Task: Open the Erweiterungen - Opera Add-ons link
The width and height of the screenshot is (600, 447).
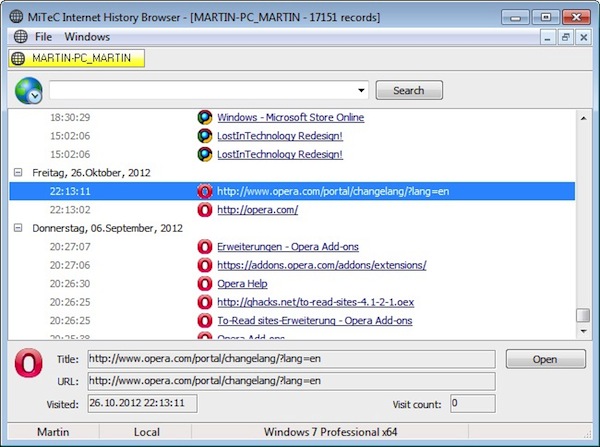Action: click(x=288, y=247)
